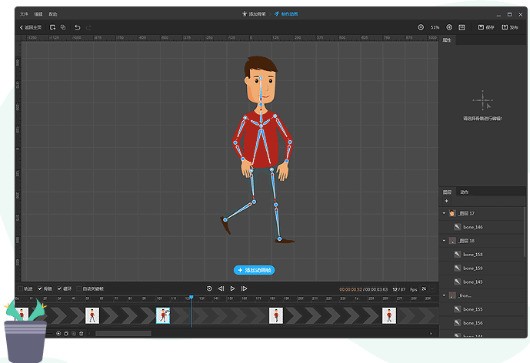Image resolution: width=530 pixels, height=363 pixels.
Task: Step back one frame with previous-frame button
Action: 221,288
